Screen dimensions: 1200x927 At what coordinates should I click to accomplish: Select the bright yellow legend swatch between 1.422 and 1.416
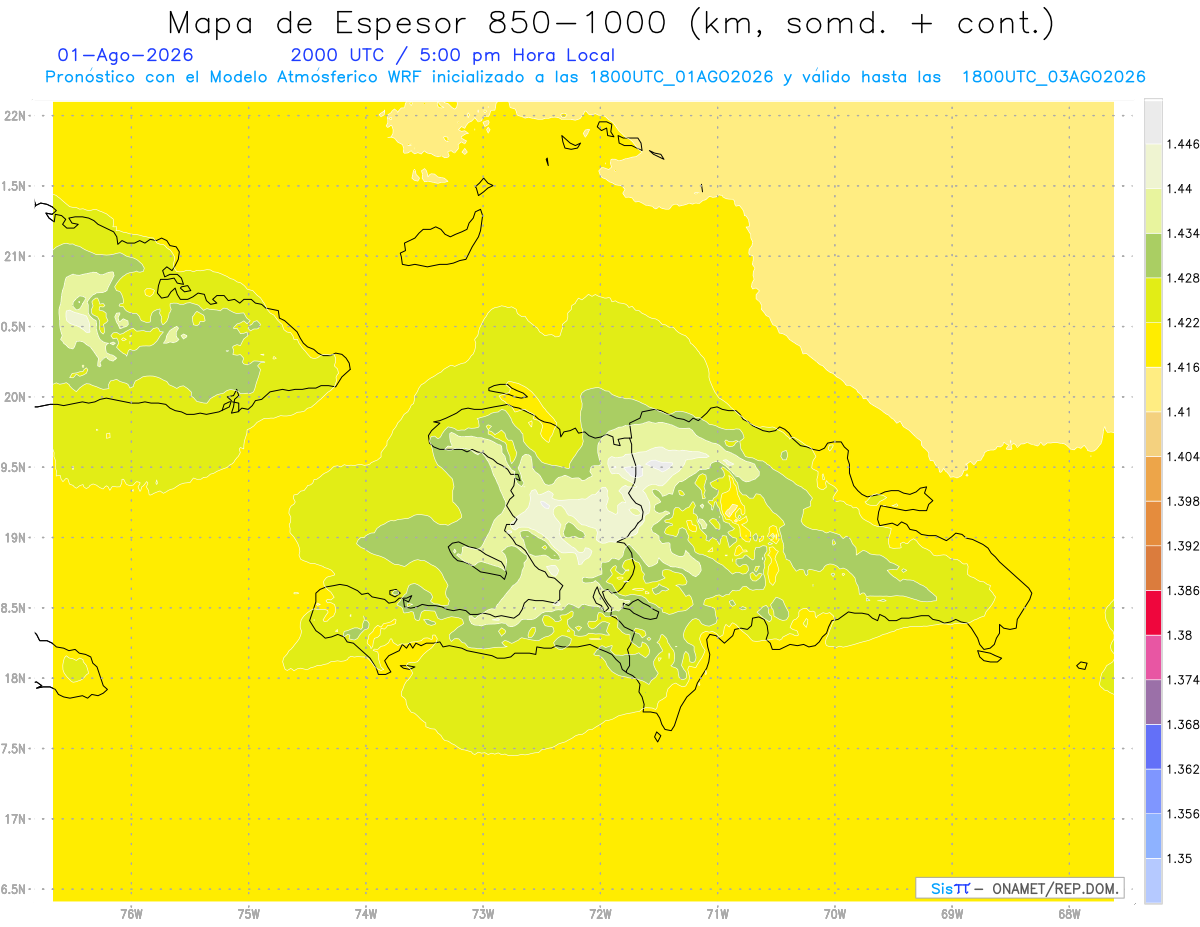(x=1153, y=344)
